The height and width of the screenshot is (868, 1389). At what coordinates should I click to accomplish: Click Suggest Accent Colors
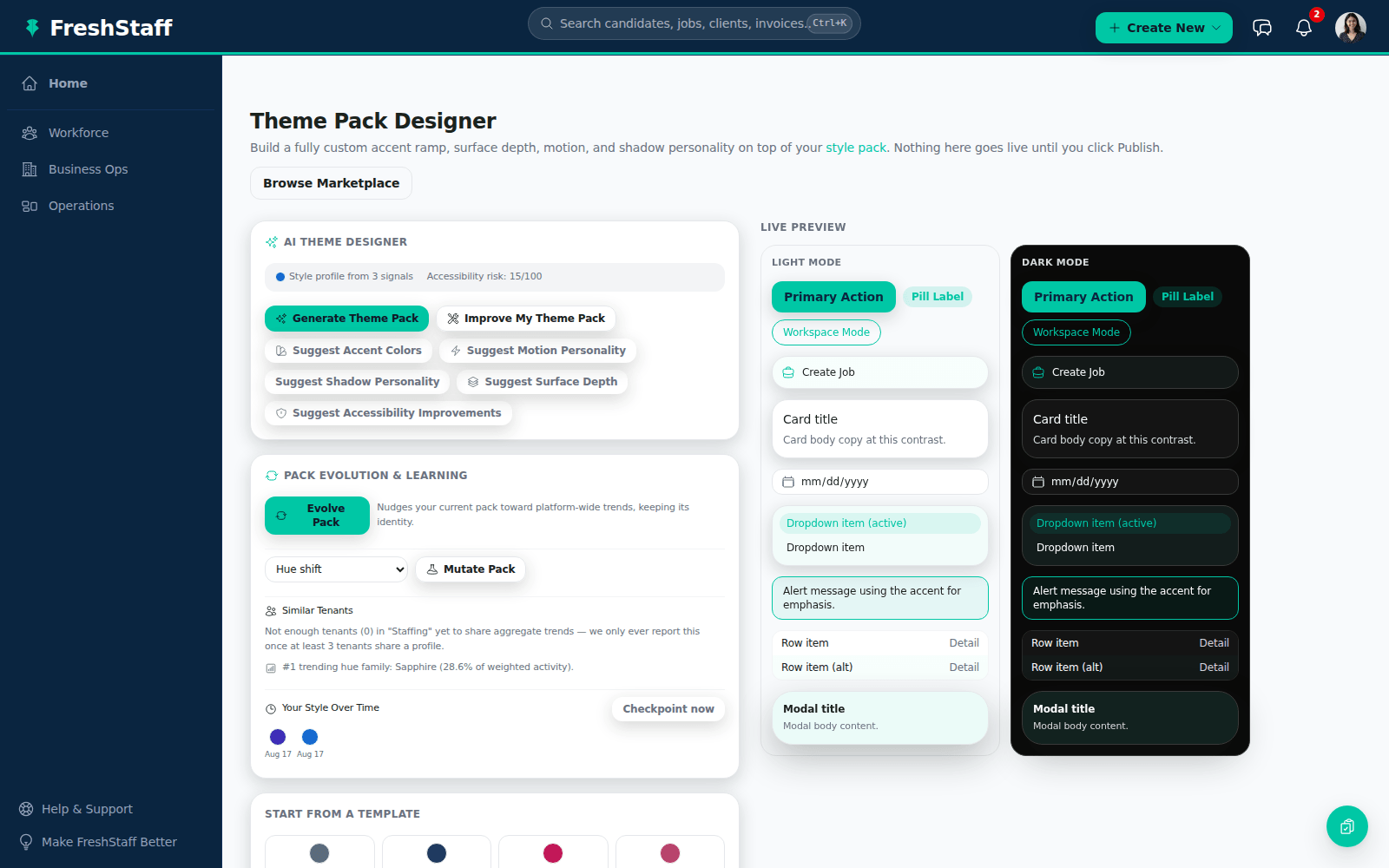(348, 351)
